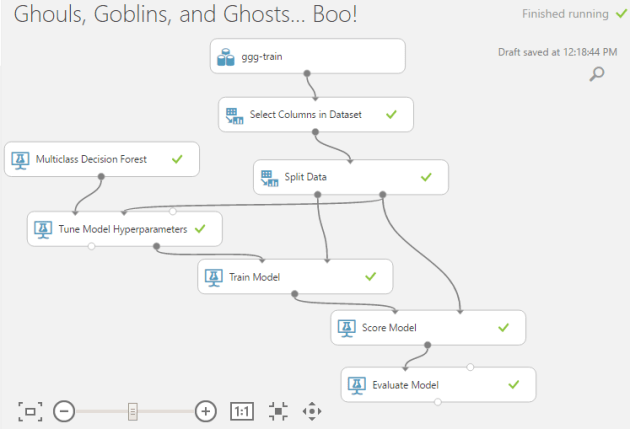Click the zoom out minus button
The image size is (630, 429).
pyautogui.click(x=63, y=411)
